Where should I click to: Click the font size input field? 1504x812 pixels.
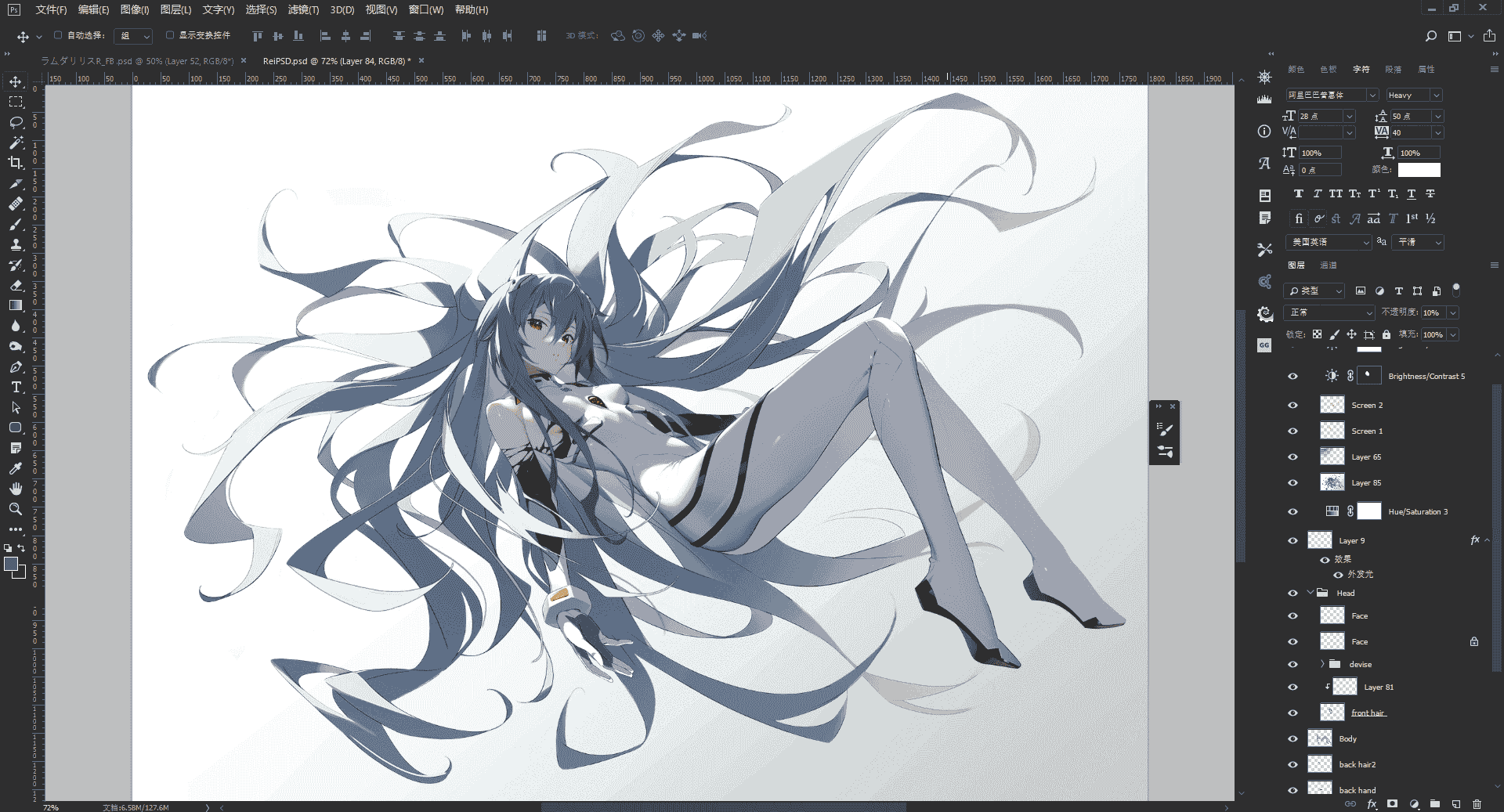[1320, 116]
